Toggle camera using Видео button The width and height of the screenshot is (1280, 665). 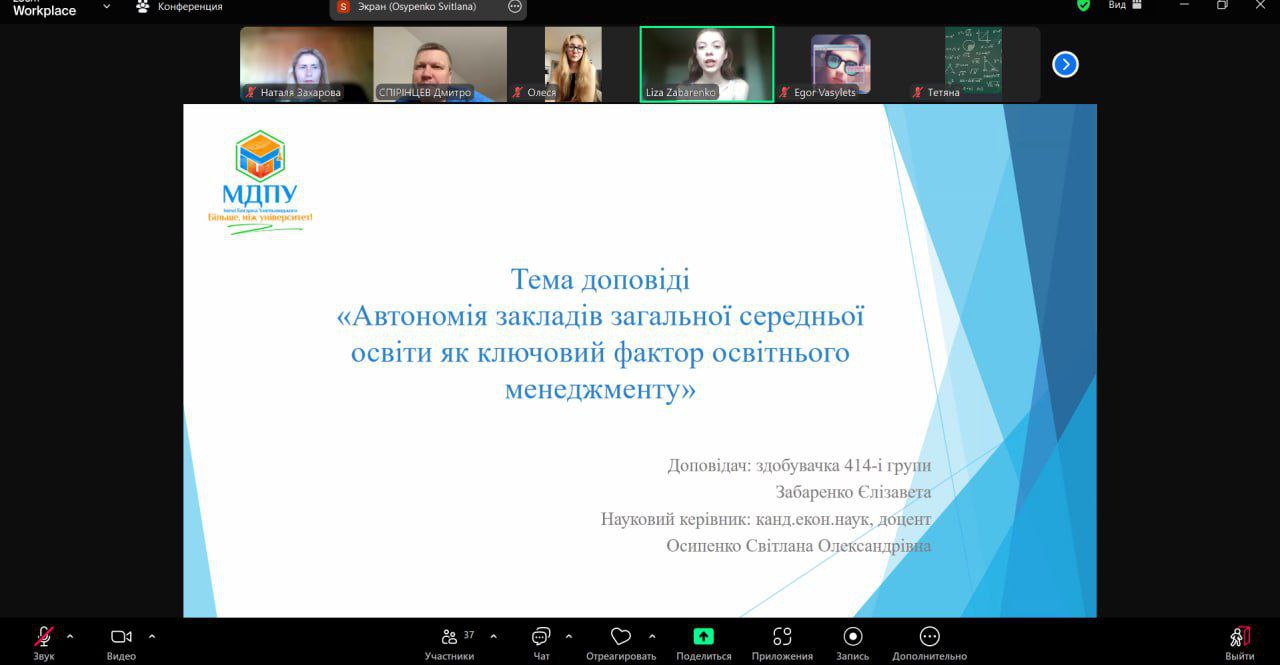[121, 637]
